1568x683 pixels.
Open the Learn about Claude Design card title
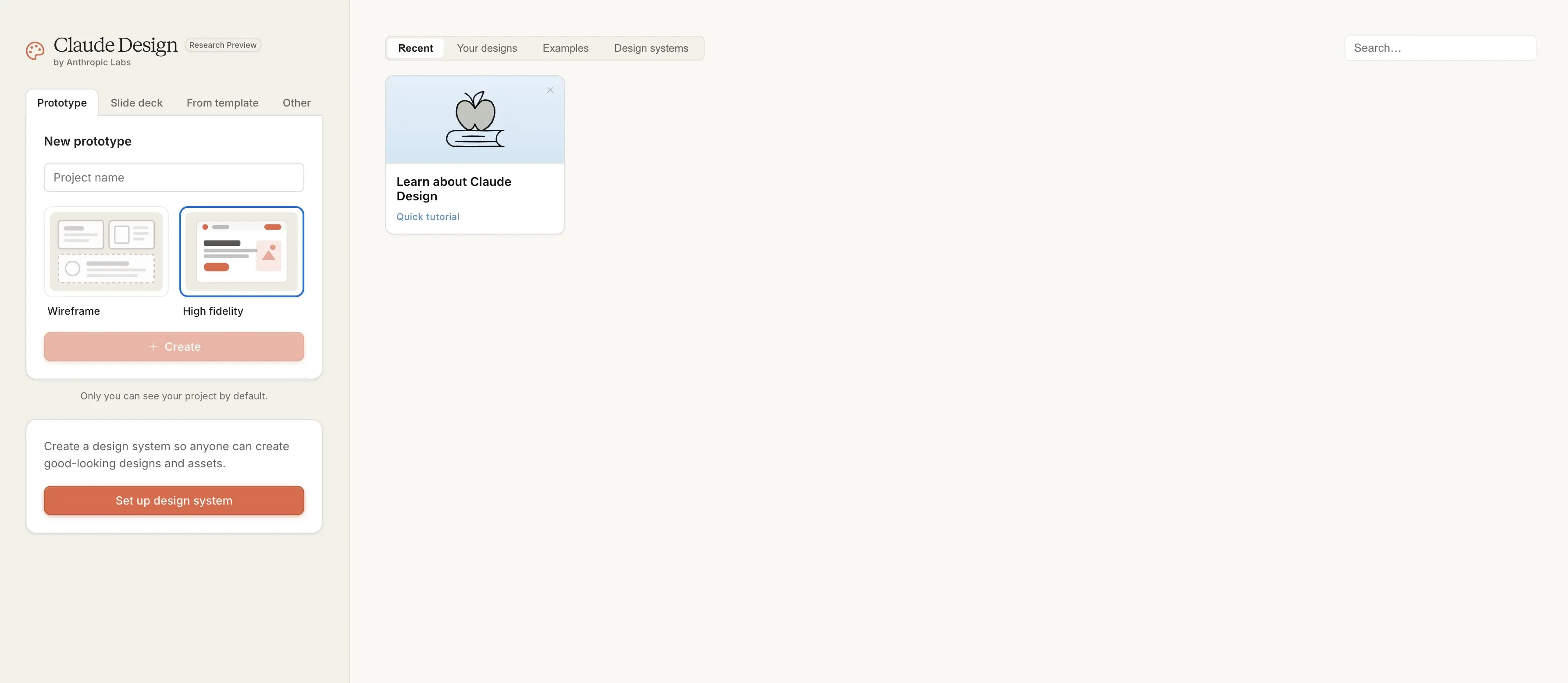(x=453, y=189)
